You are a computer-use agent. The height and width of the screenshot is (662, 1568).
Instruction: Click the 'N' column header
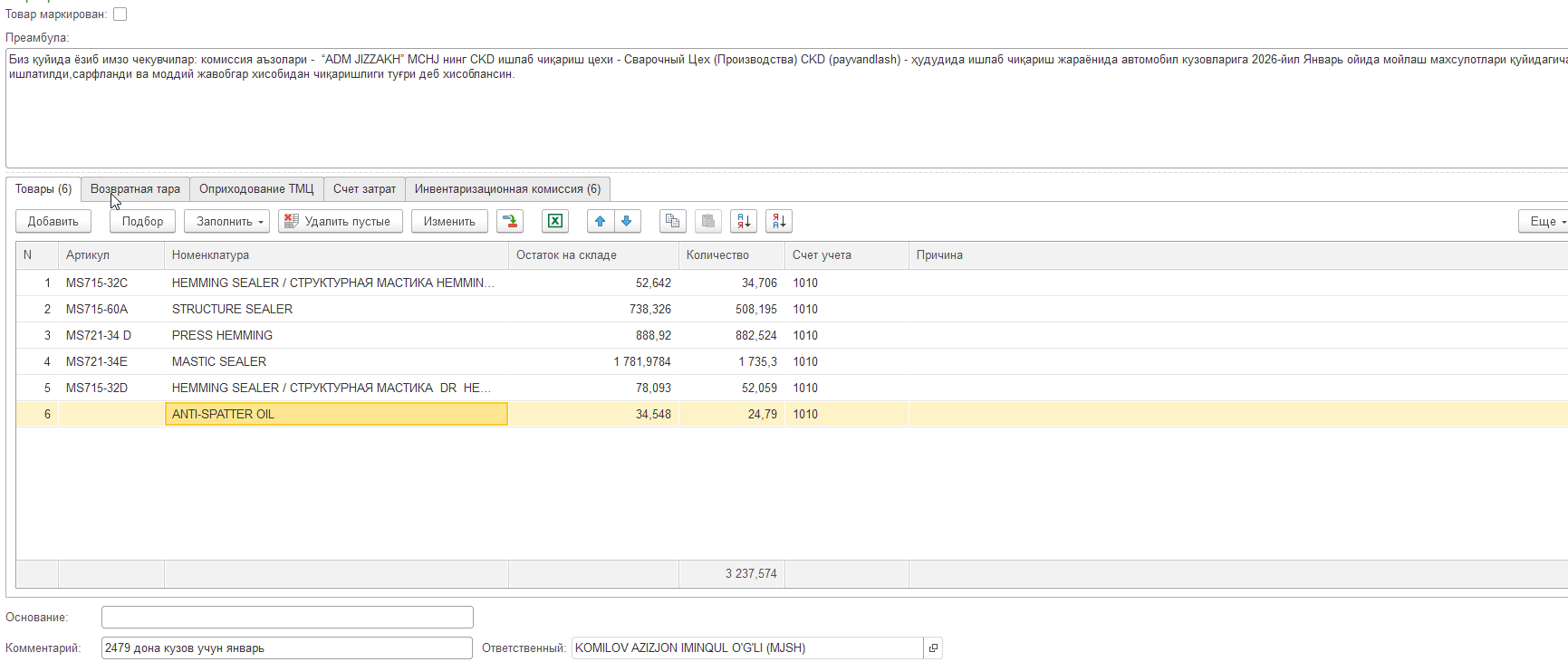point(37,255)
